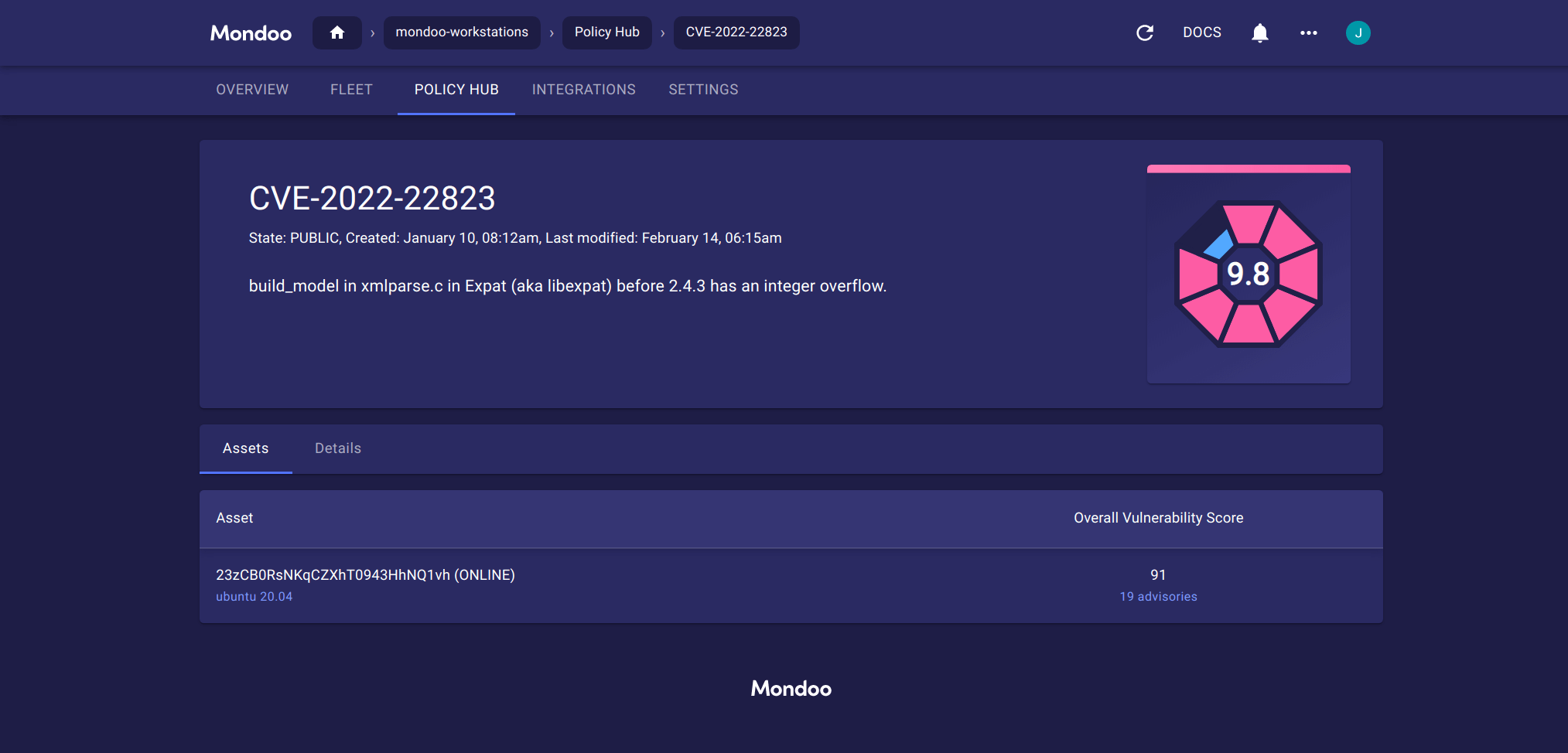Image resolution: width=1568 pixels, height=753 pixels.
Task: Open the FLEET section
Action: tap(351, 90)
